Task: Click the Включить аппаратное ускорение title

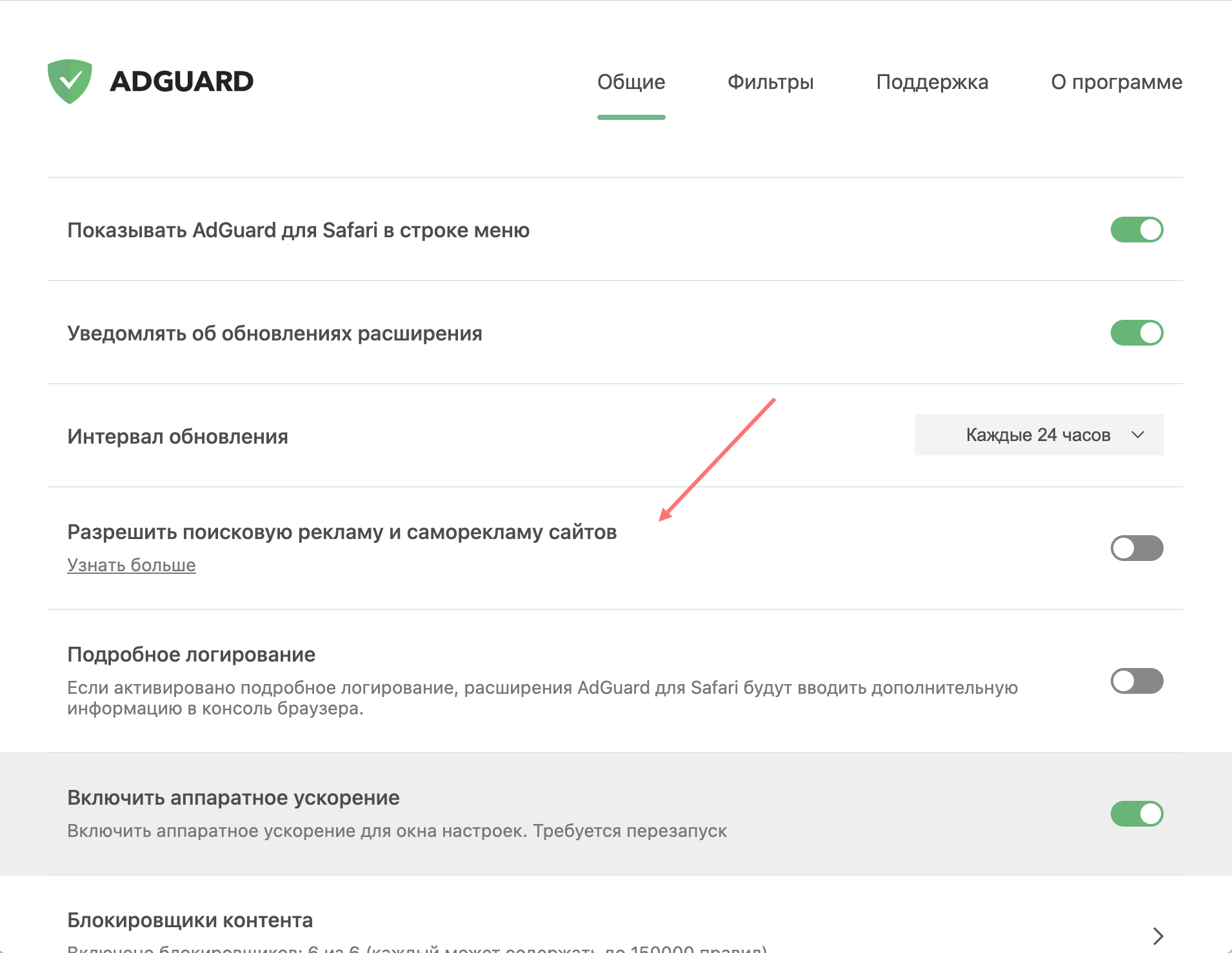Action: 233,798
